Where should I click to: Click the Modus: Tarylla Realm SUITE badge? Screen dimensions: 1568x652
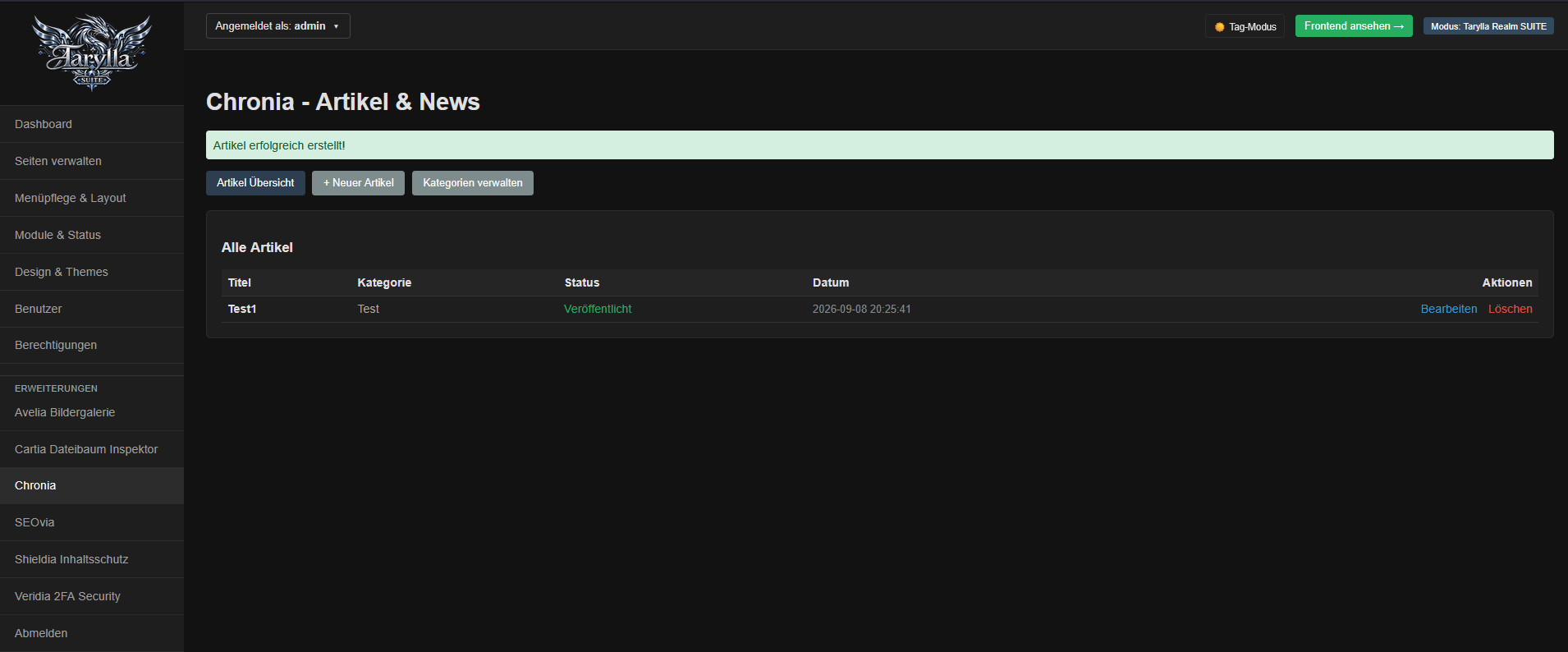click(x=1488, y=26)
